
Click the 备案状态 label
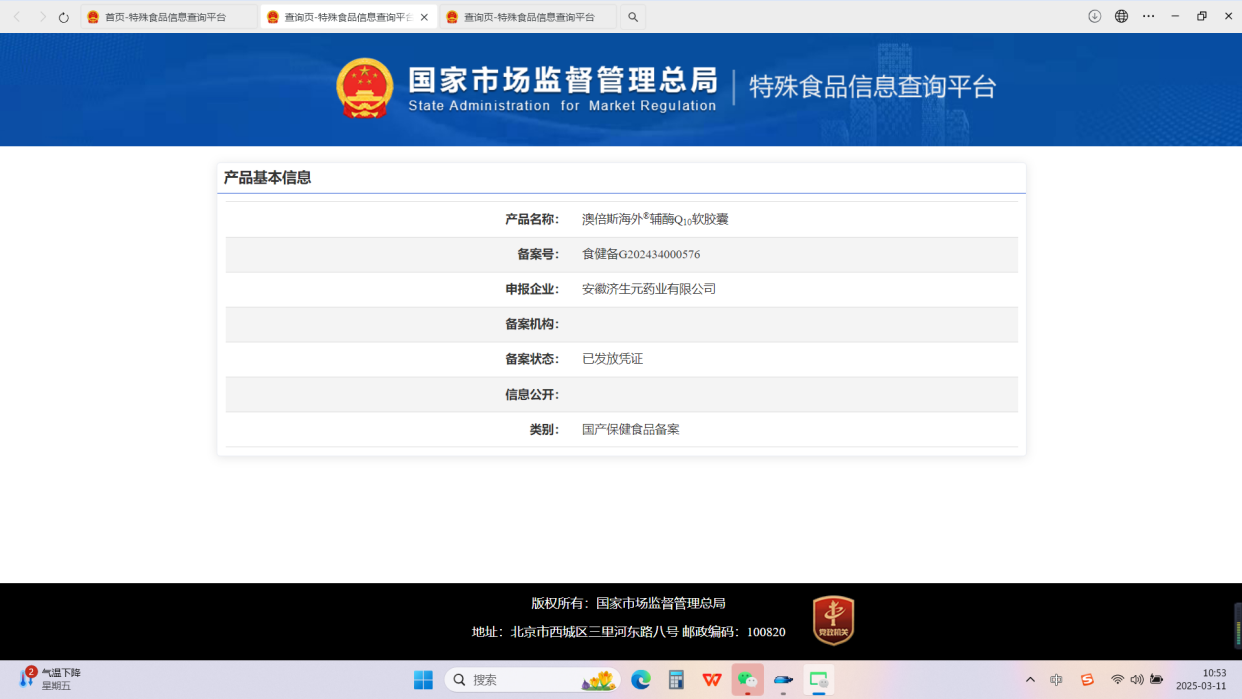(531, 359)
